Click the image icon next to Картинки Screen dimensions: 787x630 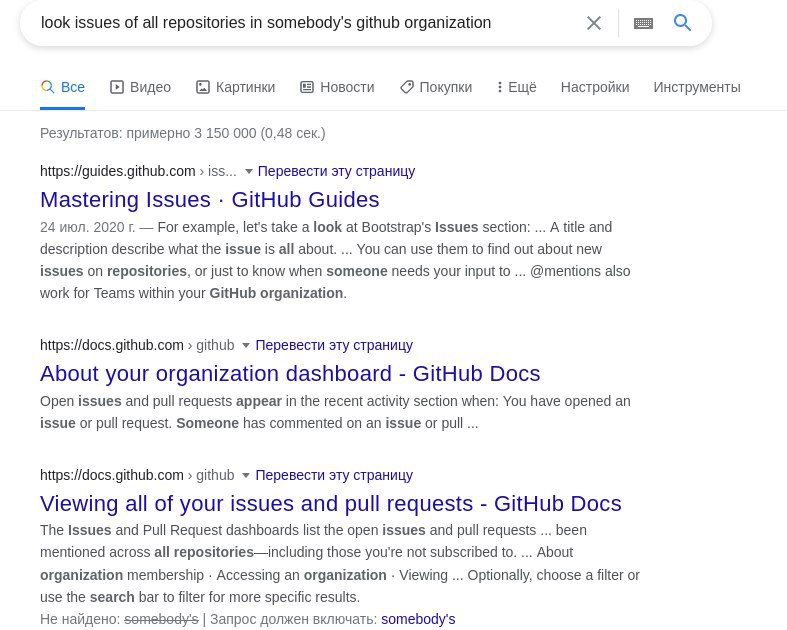202,87
